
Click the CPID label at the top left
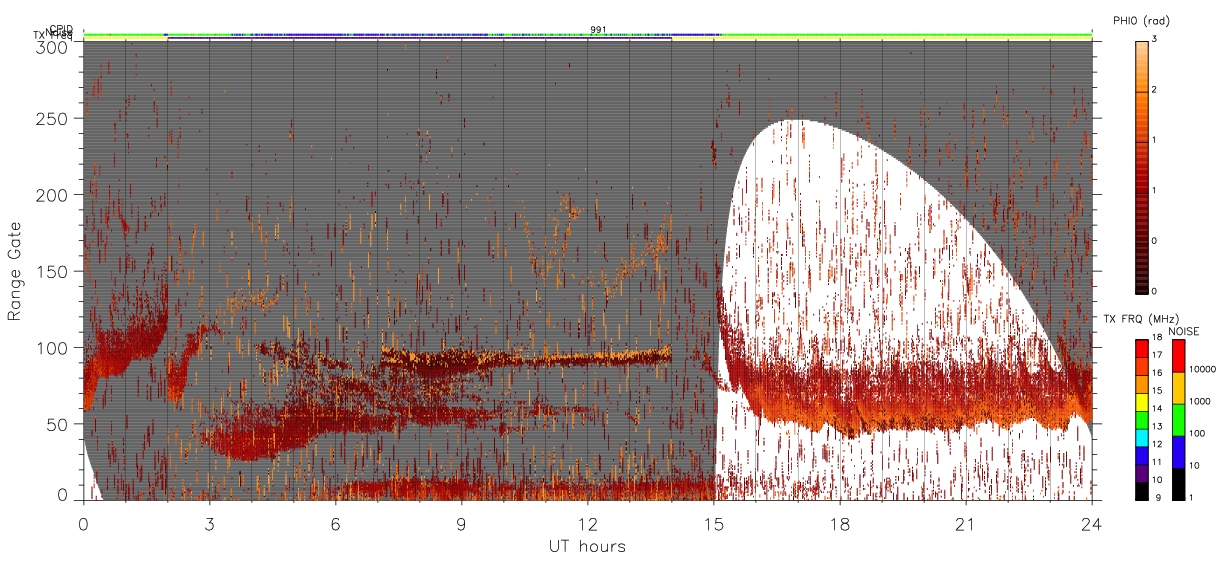[62, 29]
